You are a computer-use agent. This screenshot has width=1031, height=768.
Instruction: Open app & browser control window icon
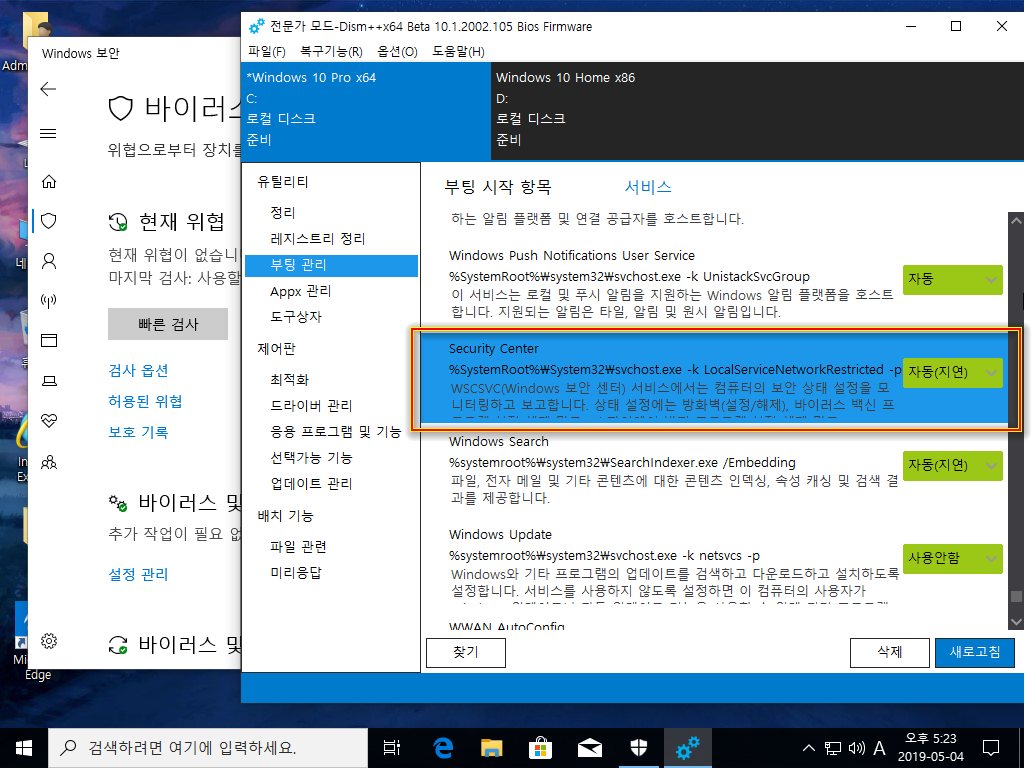(x=49, y=341)
